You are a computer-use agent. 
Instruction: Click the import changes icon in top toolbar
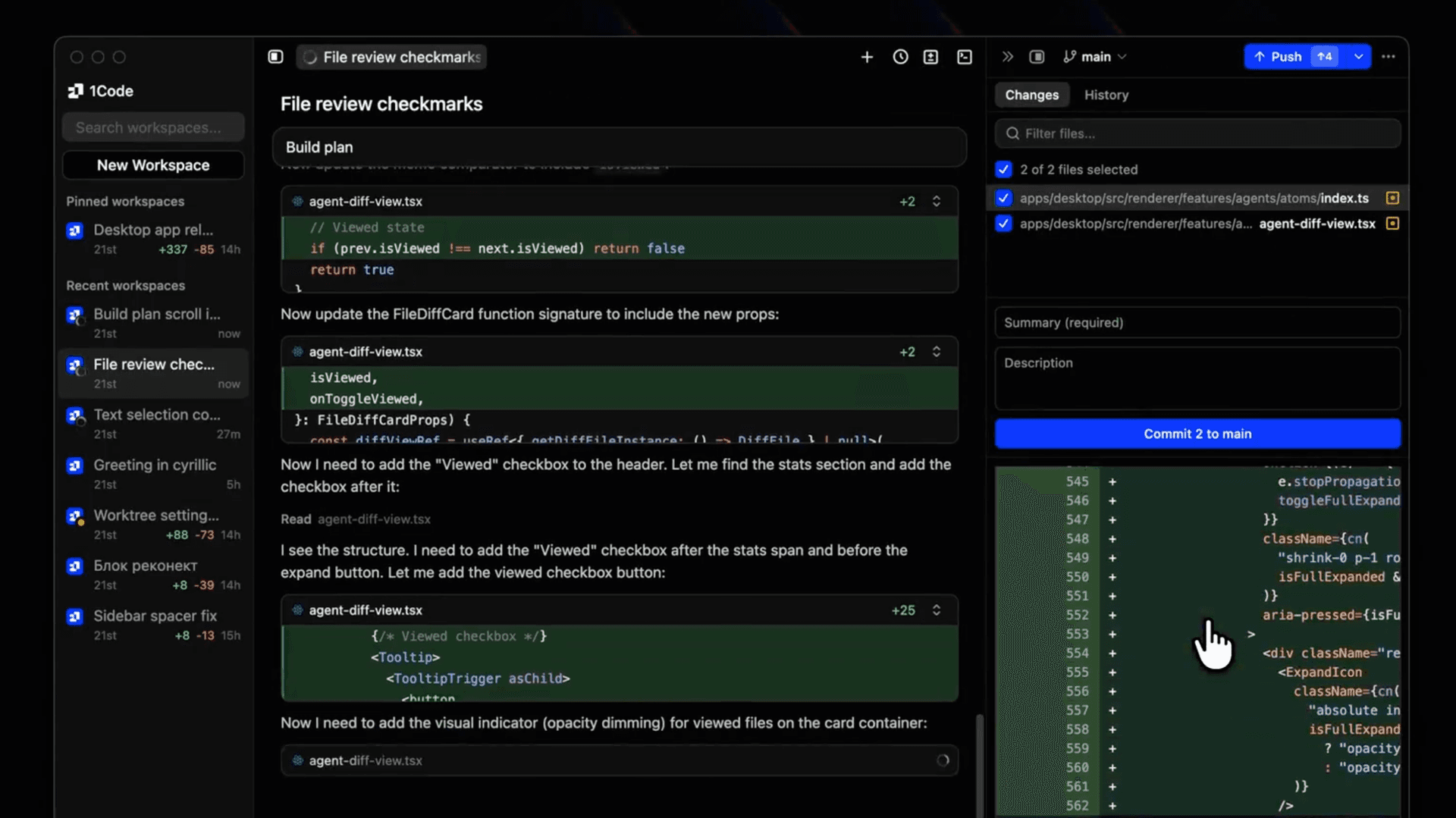(930, 56)
